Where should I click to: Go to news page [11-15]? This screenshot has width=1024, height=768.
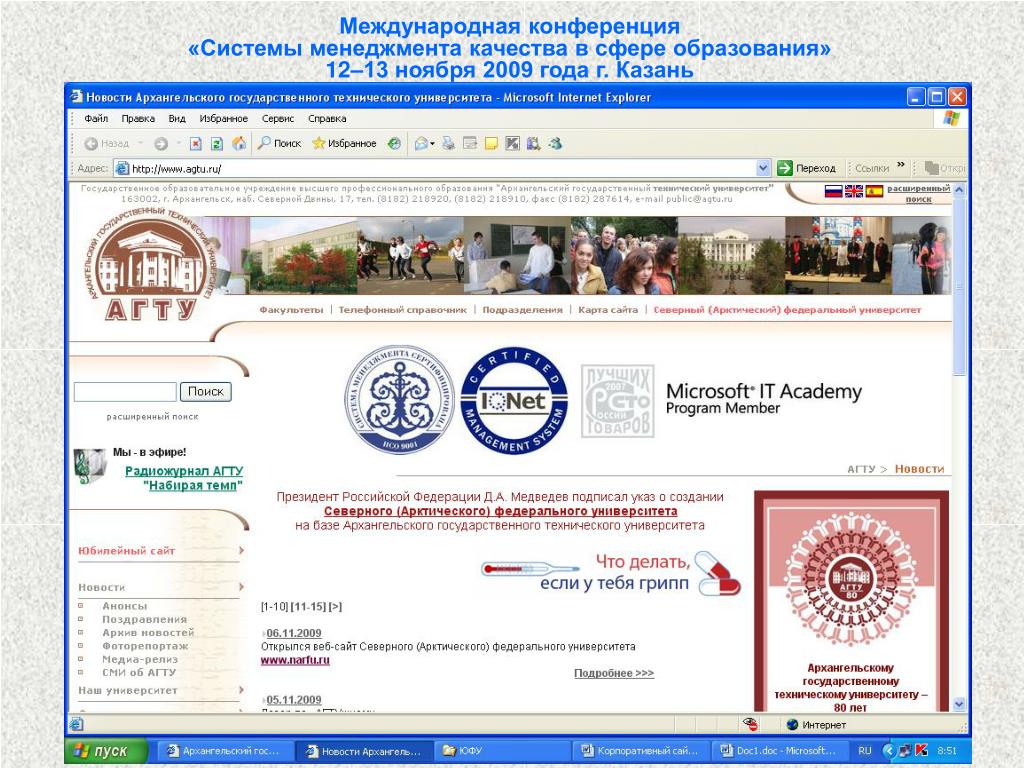click(308, 607)
